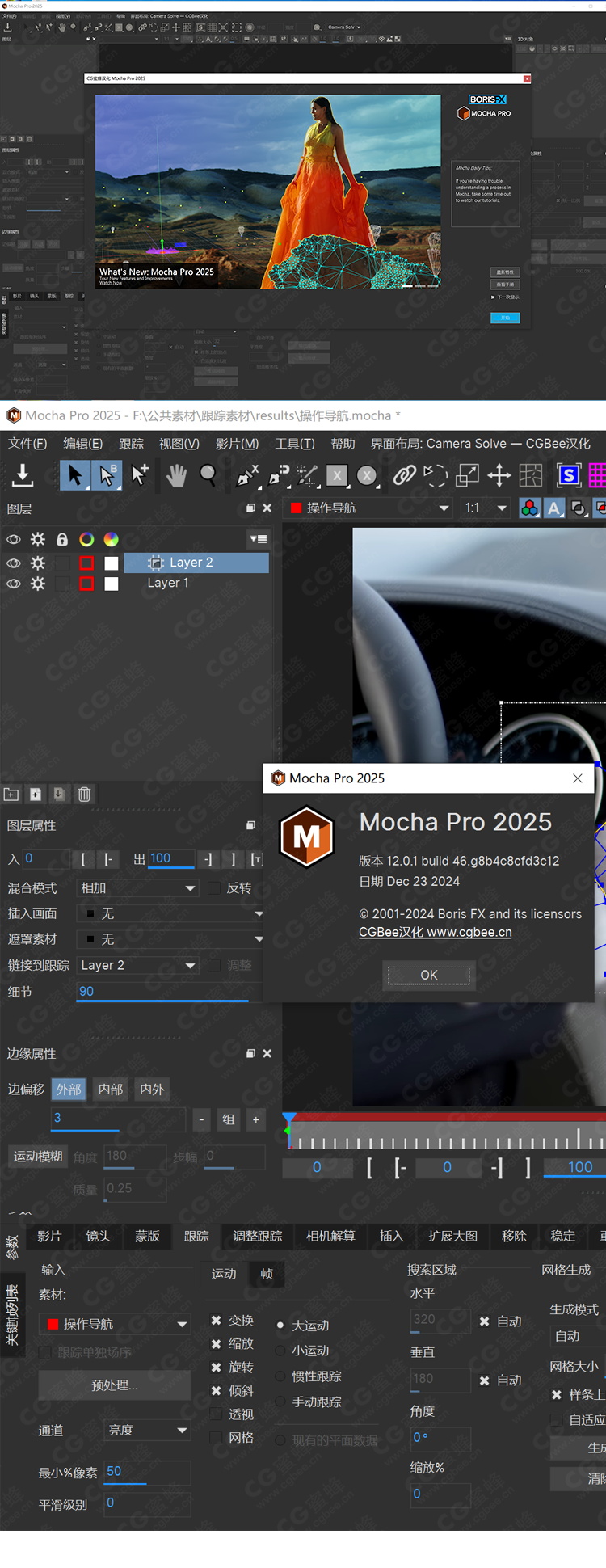Toggle 自动 checkbox for 水平 search
Viewport: 606px width, 1568px height.
point(485,1321)
